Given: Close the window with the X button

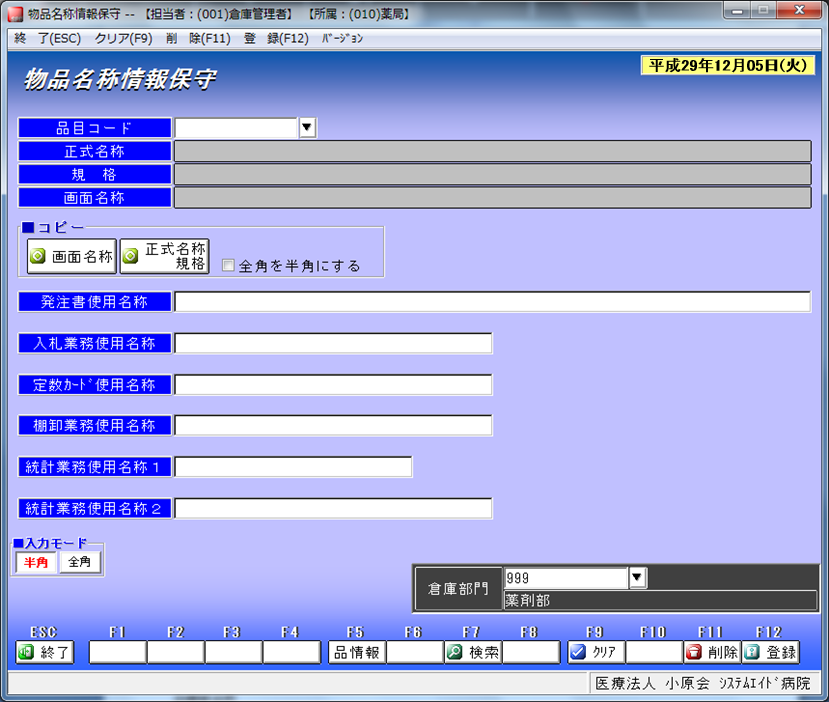Looking at the screenshot, I should click(799, 10).
